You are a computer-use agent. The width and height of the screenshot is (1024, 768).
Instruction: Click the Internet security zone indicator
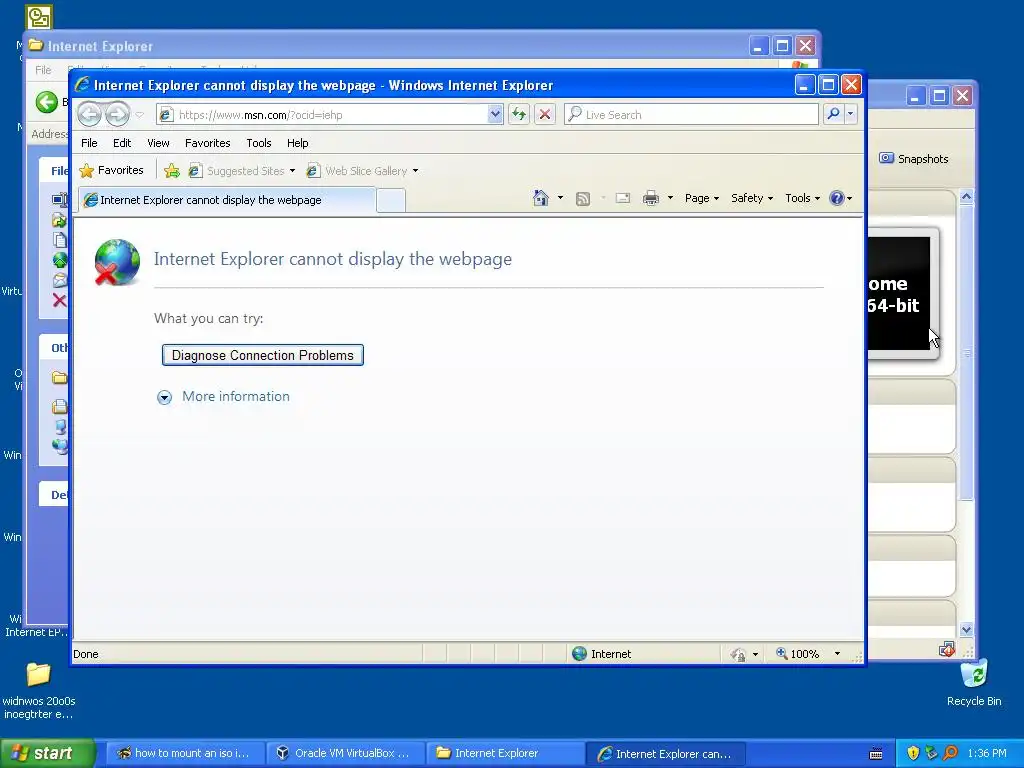tap(601, 654)
